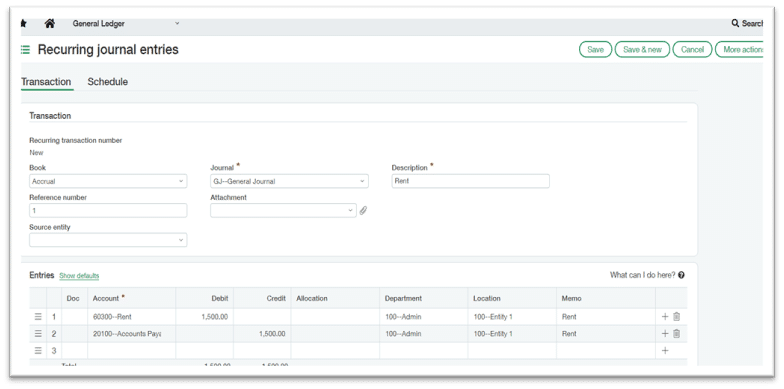
Task: Click the Debit column header
Action: tap(204, 298)
